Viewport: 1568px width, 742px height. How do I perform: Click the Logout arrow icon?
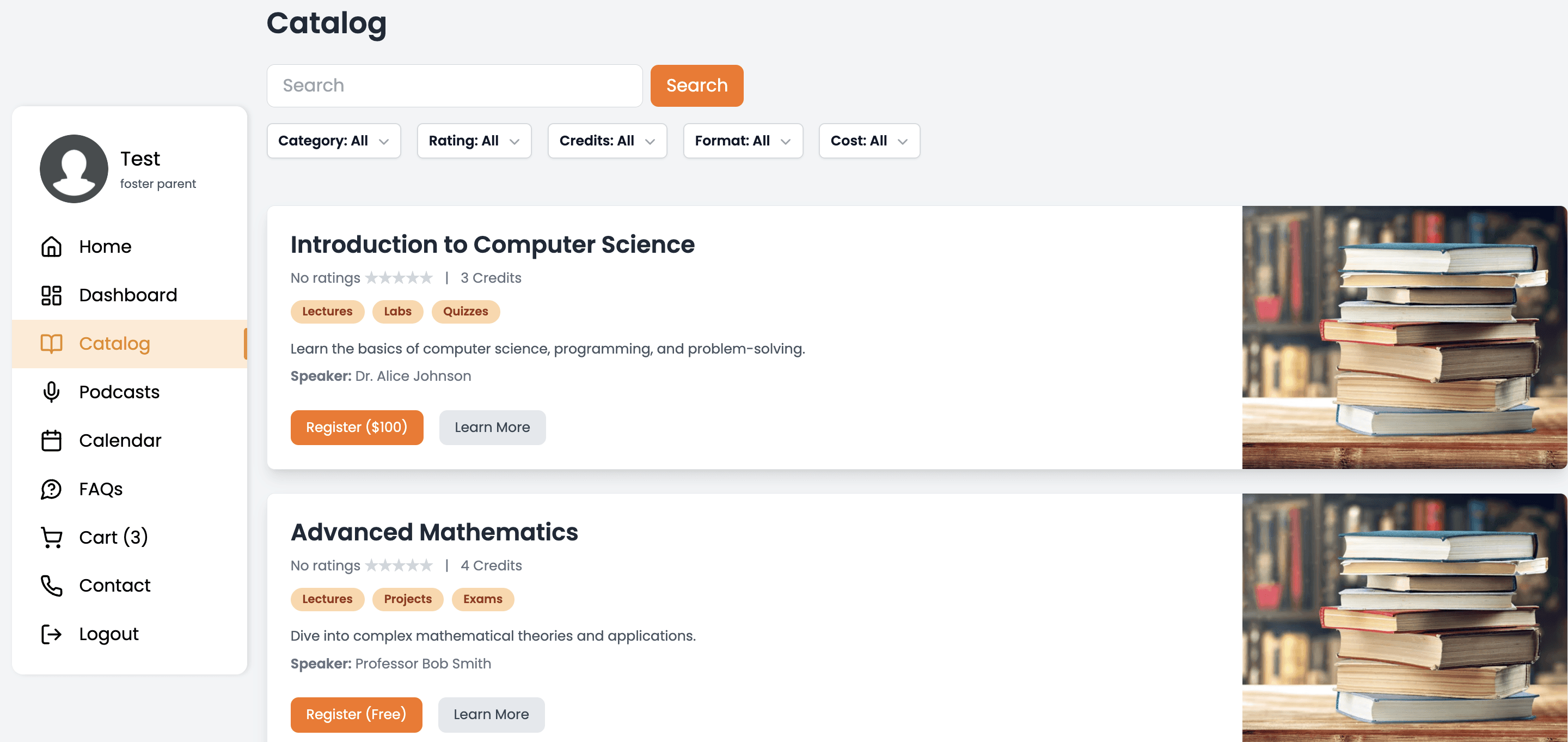point(52,634)
